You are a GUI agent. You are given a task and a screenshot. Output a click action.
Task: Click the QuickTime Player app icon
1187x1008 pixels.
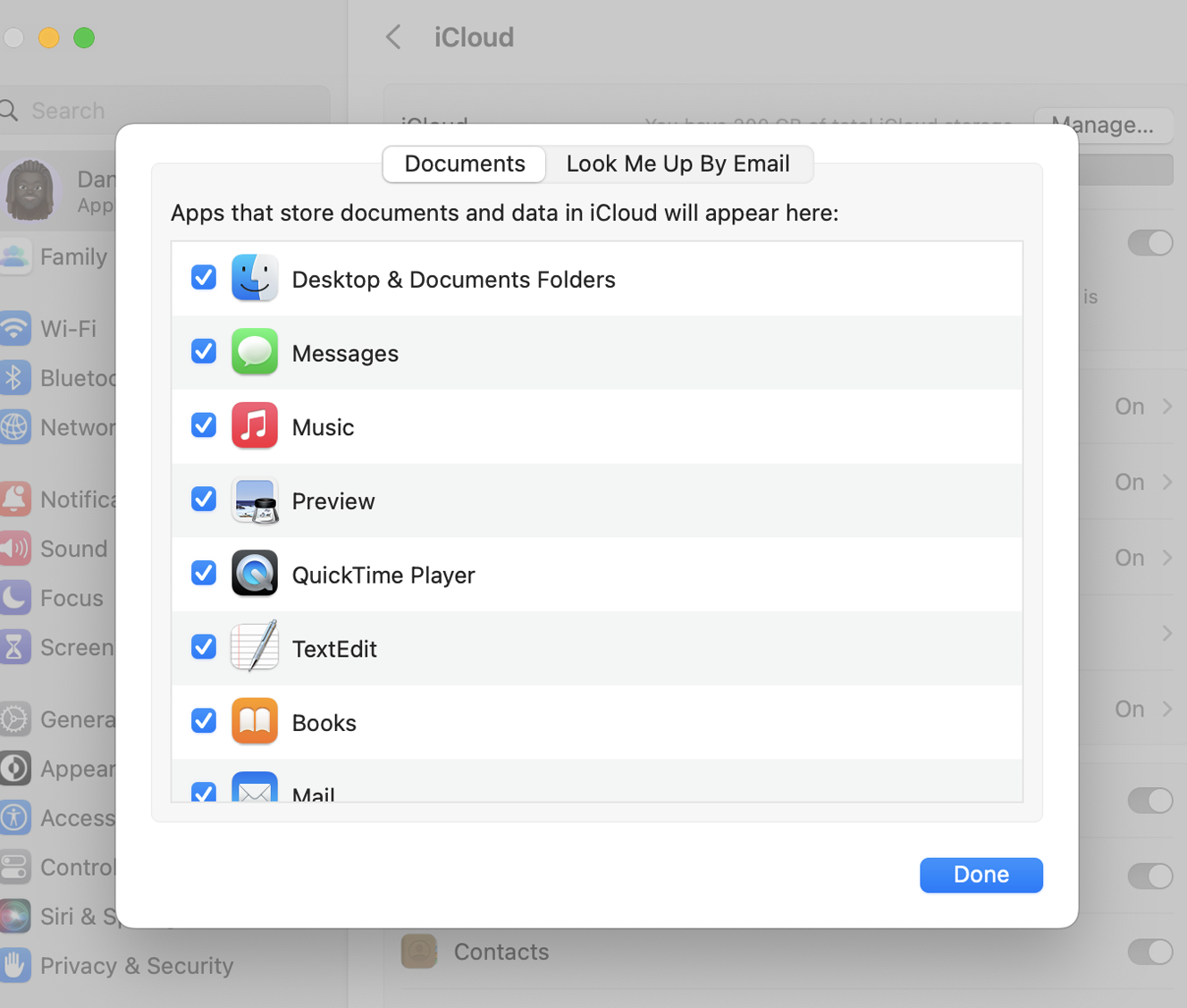click(x=255, y=574)
